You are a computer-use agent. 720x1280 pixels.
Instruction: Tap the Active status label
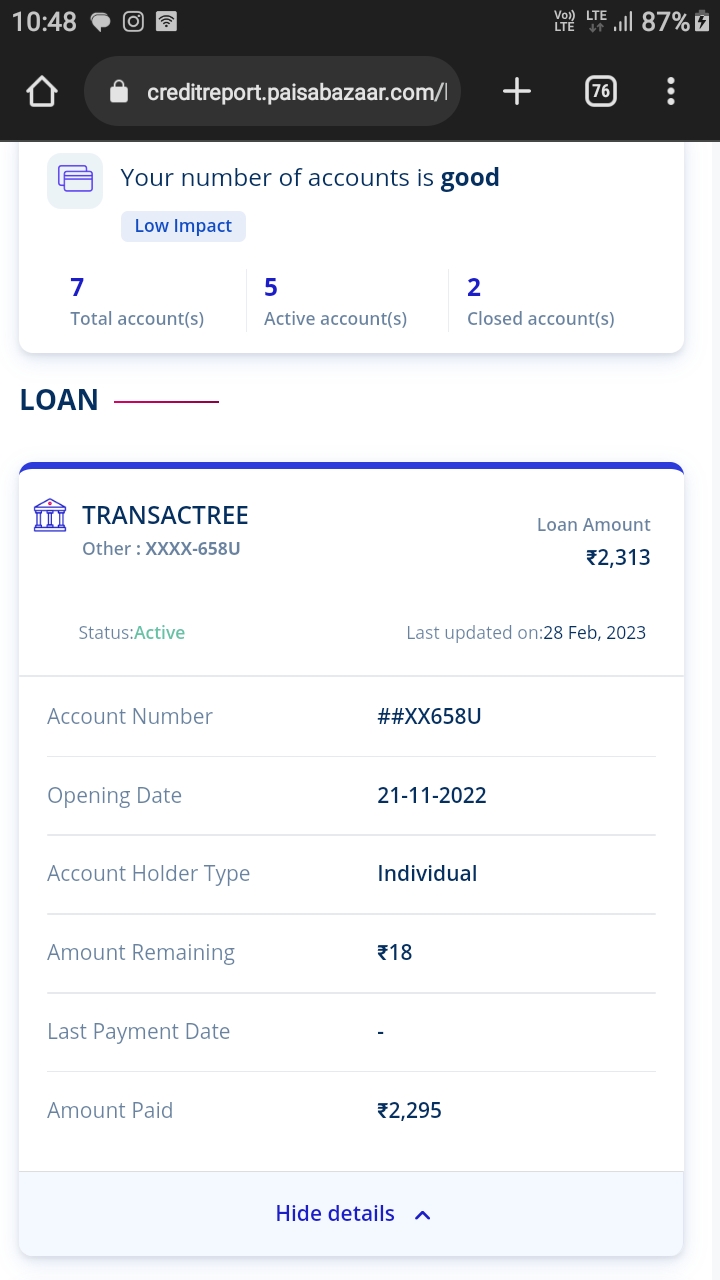[160, 633]
